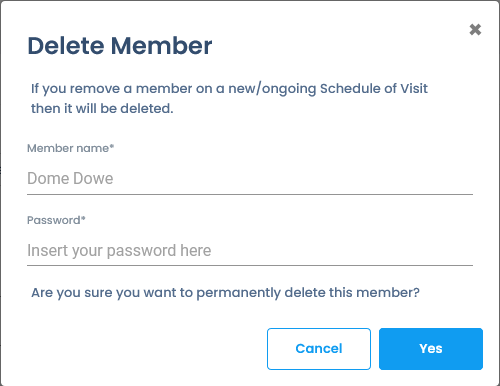Close the Delete Member dialog with X

(475, 29)
